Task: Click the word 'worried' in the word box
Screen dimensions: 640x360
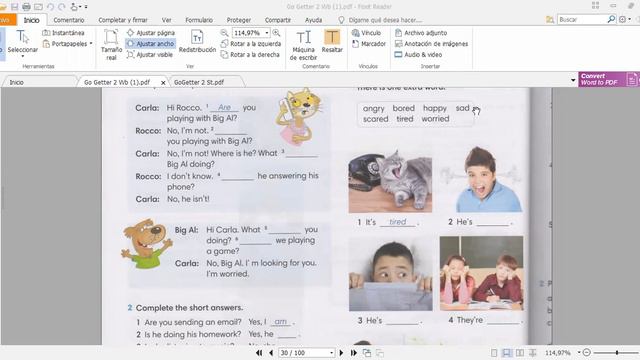Action: click(435, 119)
